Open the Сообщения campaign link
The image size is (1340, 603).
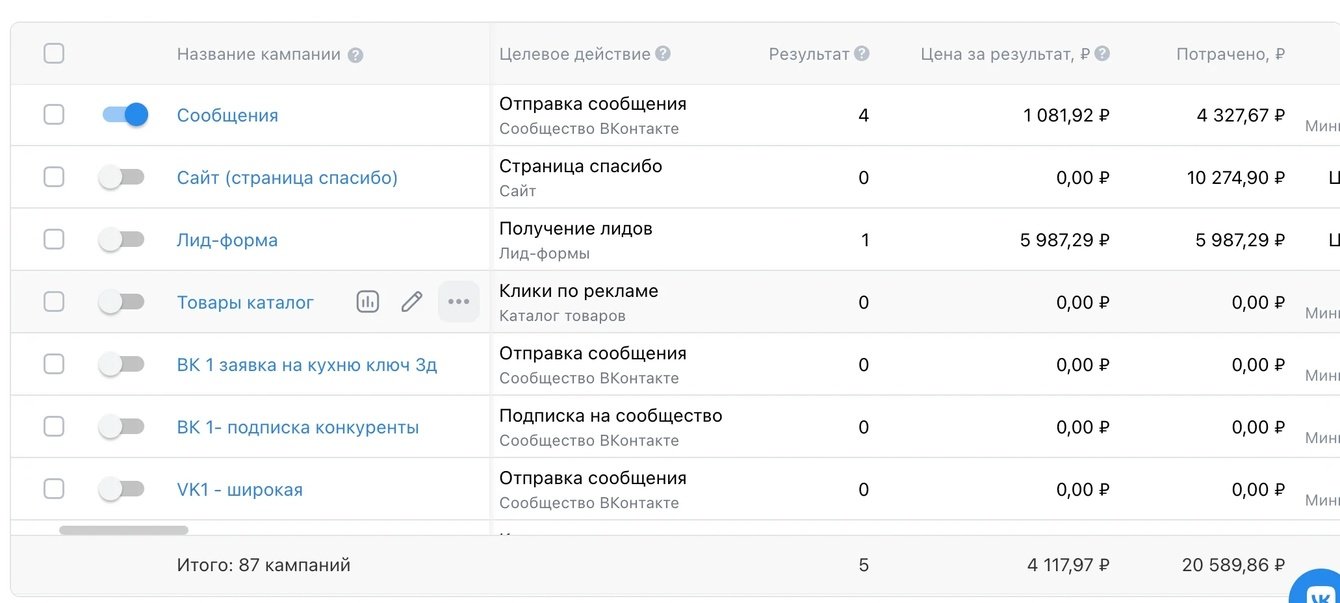pos(227,116)
